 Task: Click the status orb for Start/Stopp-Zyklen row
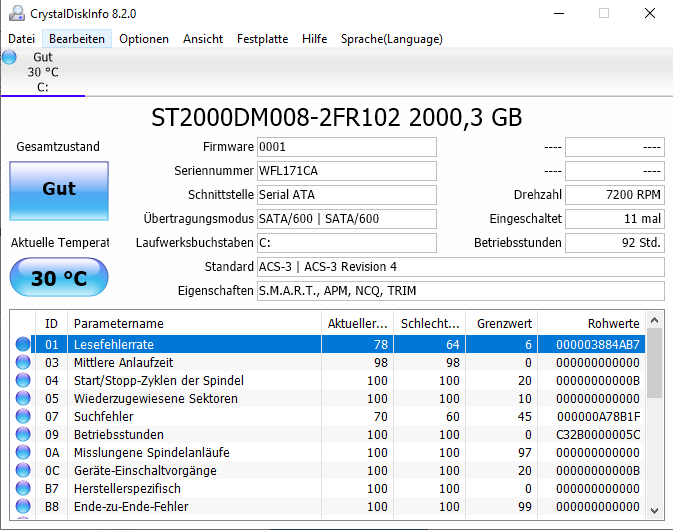(x=23, y=380)
